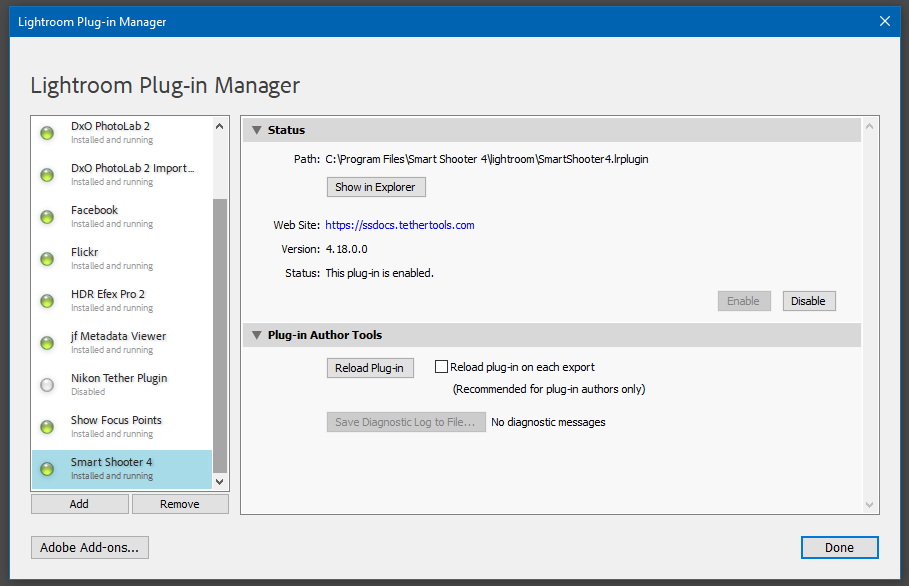Image resolution: width=909 pixels, height=586 pixels.
Task: Select the Facebook plug-in in the list
Action: 122,217
